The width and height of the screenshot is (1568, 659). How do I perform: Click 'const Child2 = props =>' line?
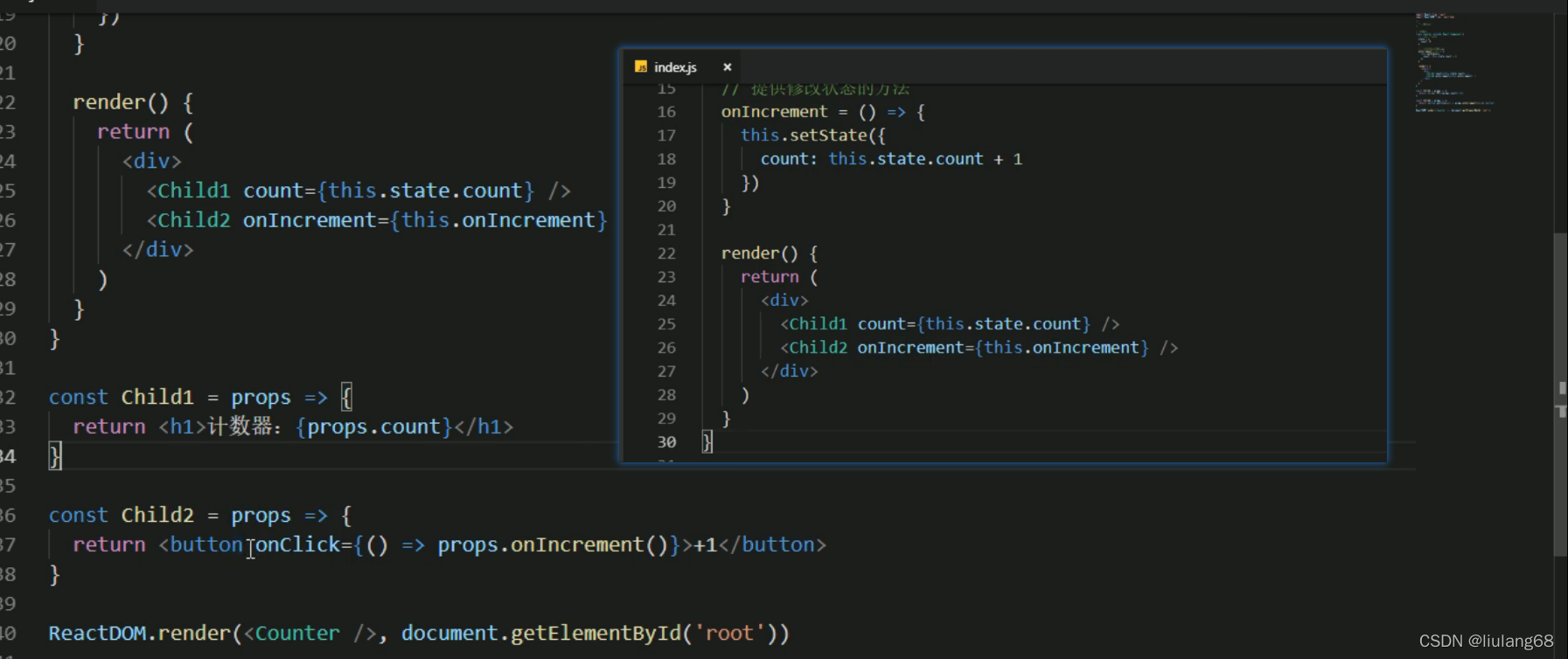[200, 516]
